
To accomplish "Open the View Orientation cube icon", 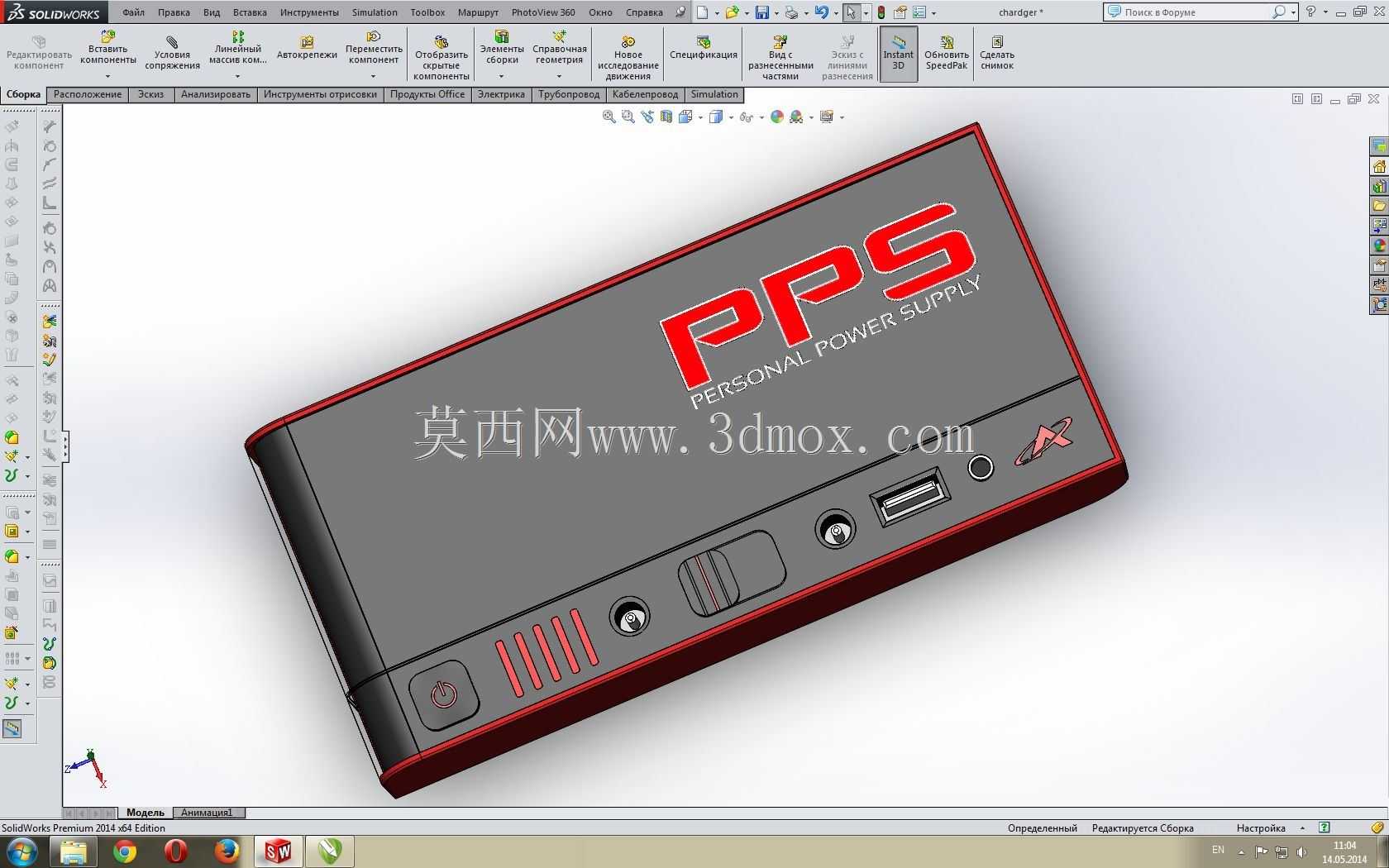I will point(685,117).
